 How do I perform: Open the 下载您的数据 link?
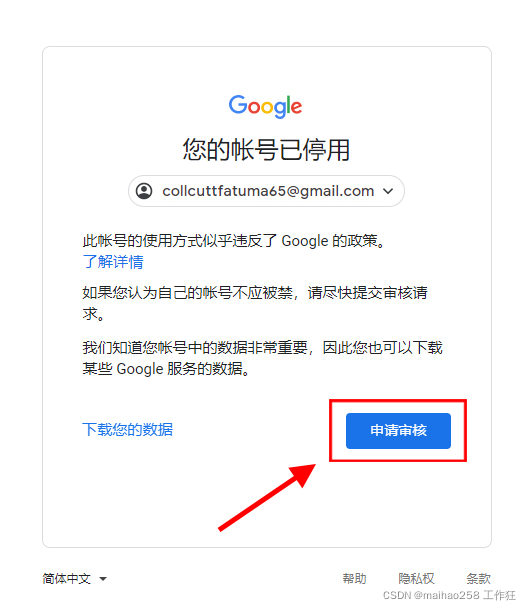128,429
